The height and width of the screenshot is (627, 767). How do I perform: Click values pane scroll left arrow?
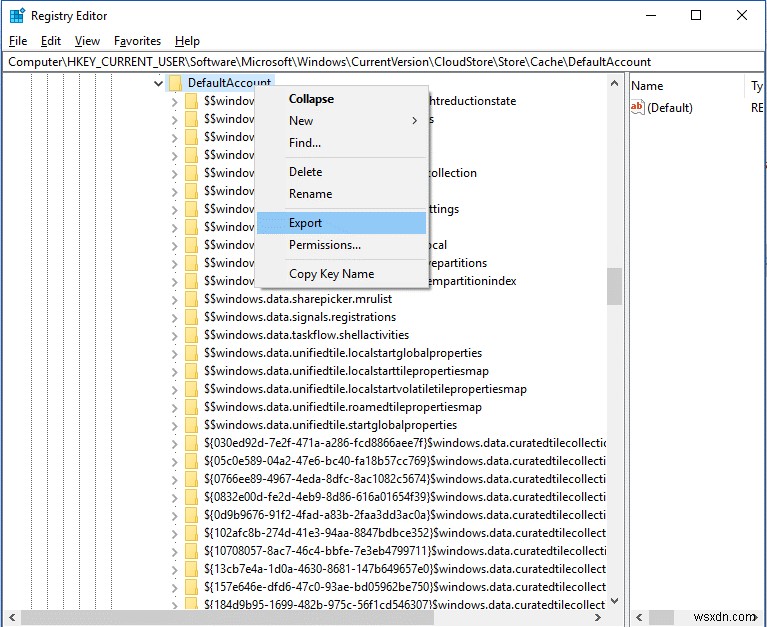point(639,617)
